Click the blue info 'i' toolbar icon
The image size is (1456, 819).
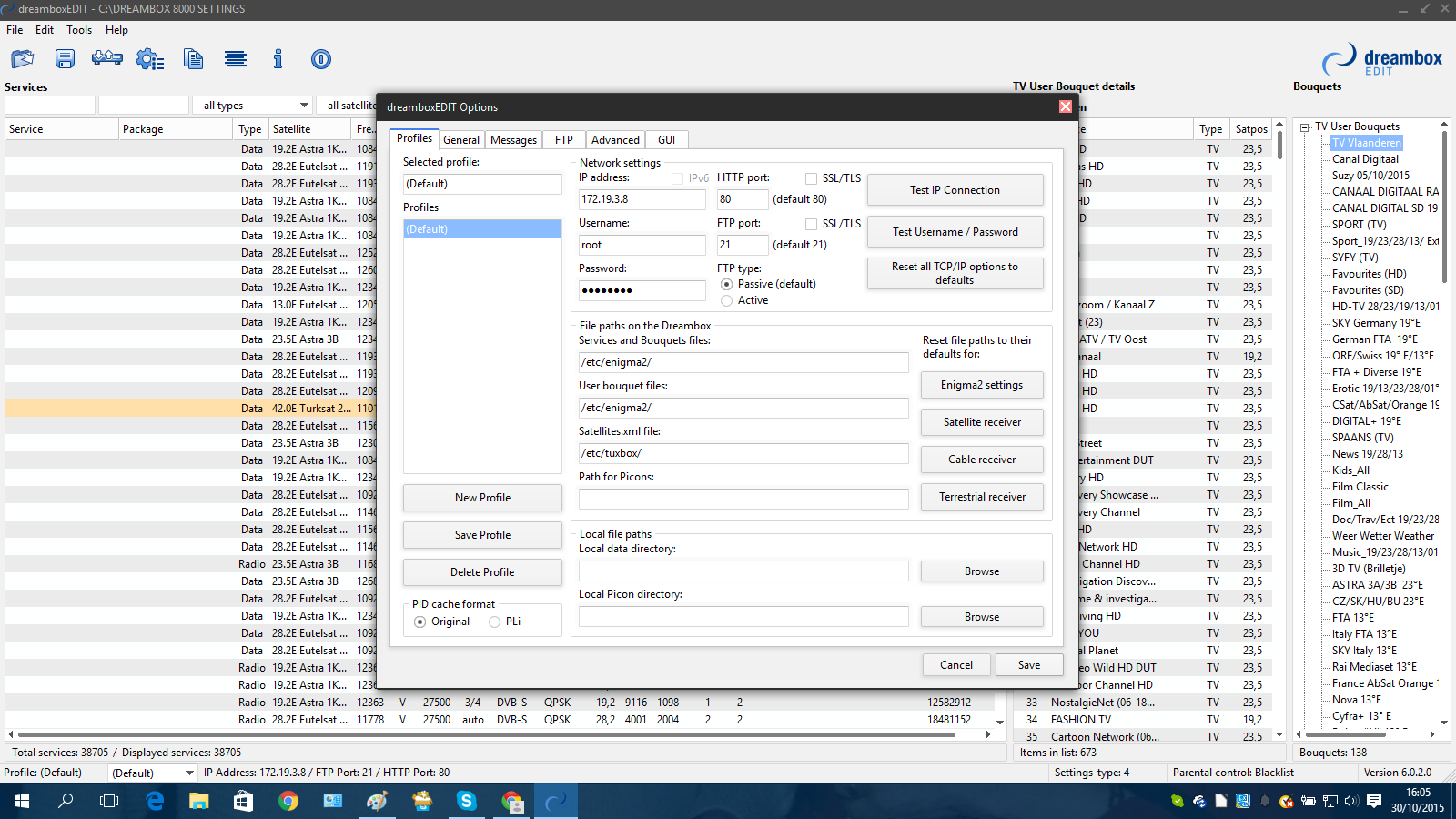[278, 59]
